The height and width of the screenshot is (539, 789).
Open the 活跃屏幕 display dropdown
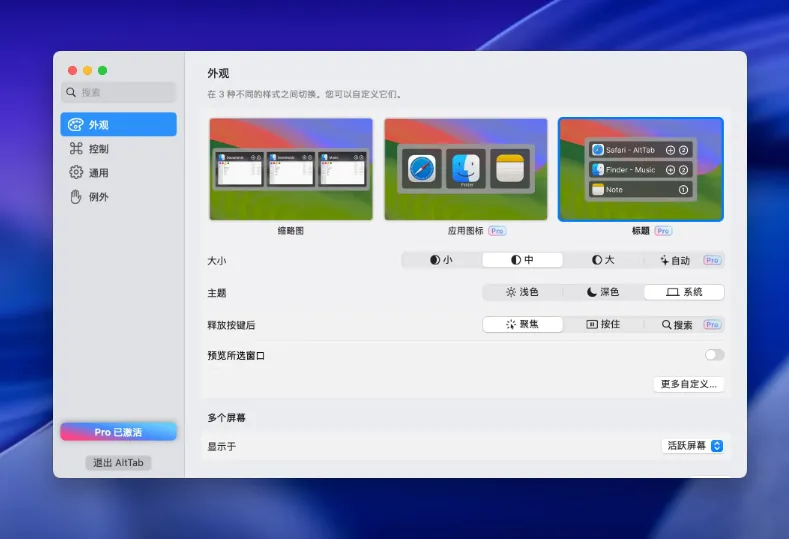click(693, 445)
